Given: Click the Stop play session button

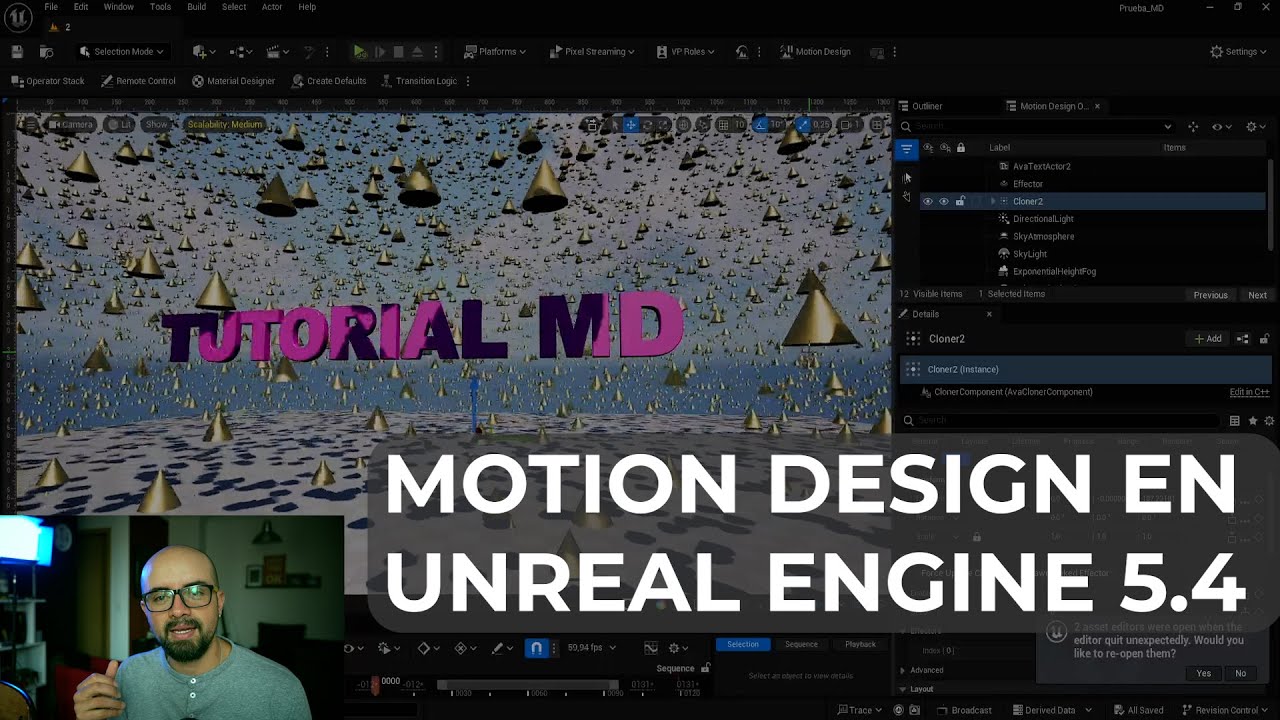Looking at the screenshot, I should click(x=398, y=52).
